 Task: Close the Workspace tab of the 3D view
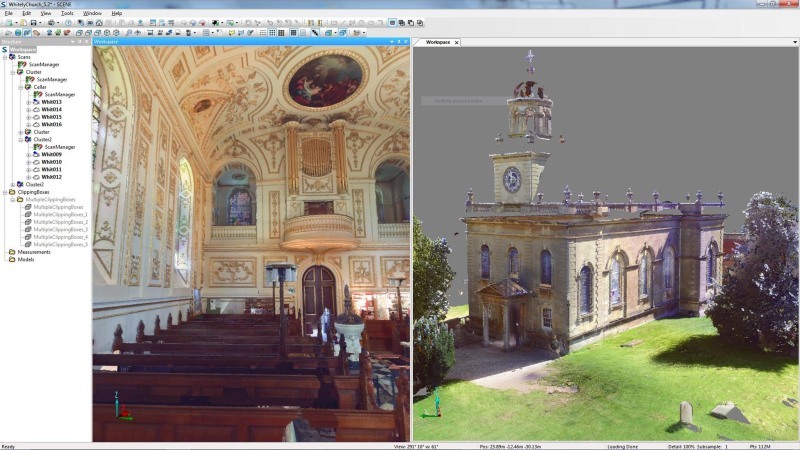(457, 42)
